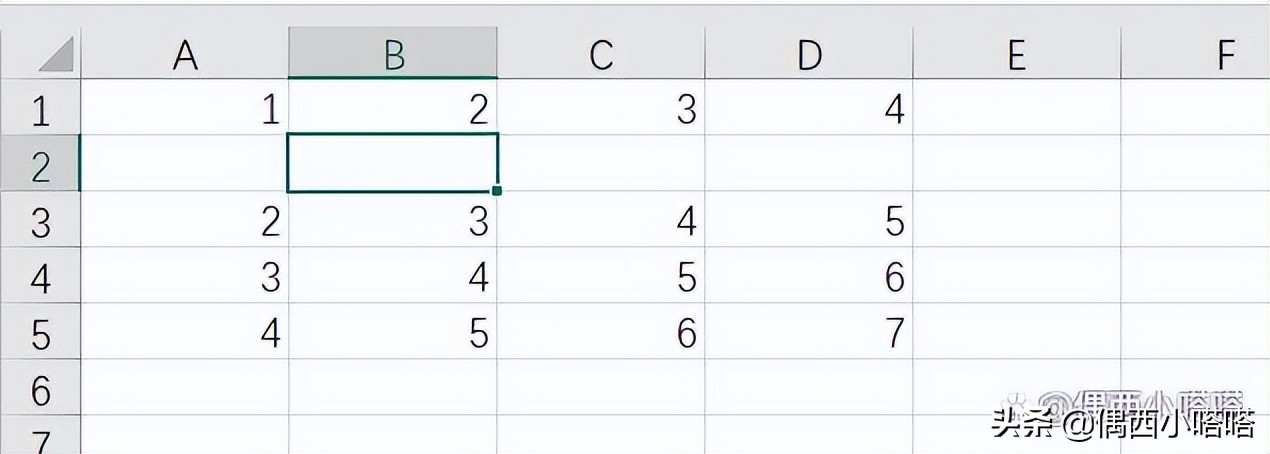Select the column F header
The image size is (1270, 454).
[1200, 56]
